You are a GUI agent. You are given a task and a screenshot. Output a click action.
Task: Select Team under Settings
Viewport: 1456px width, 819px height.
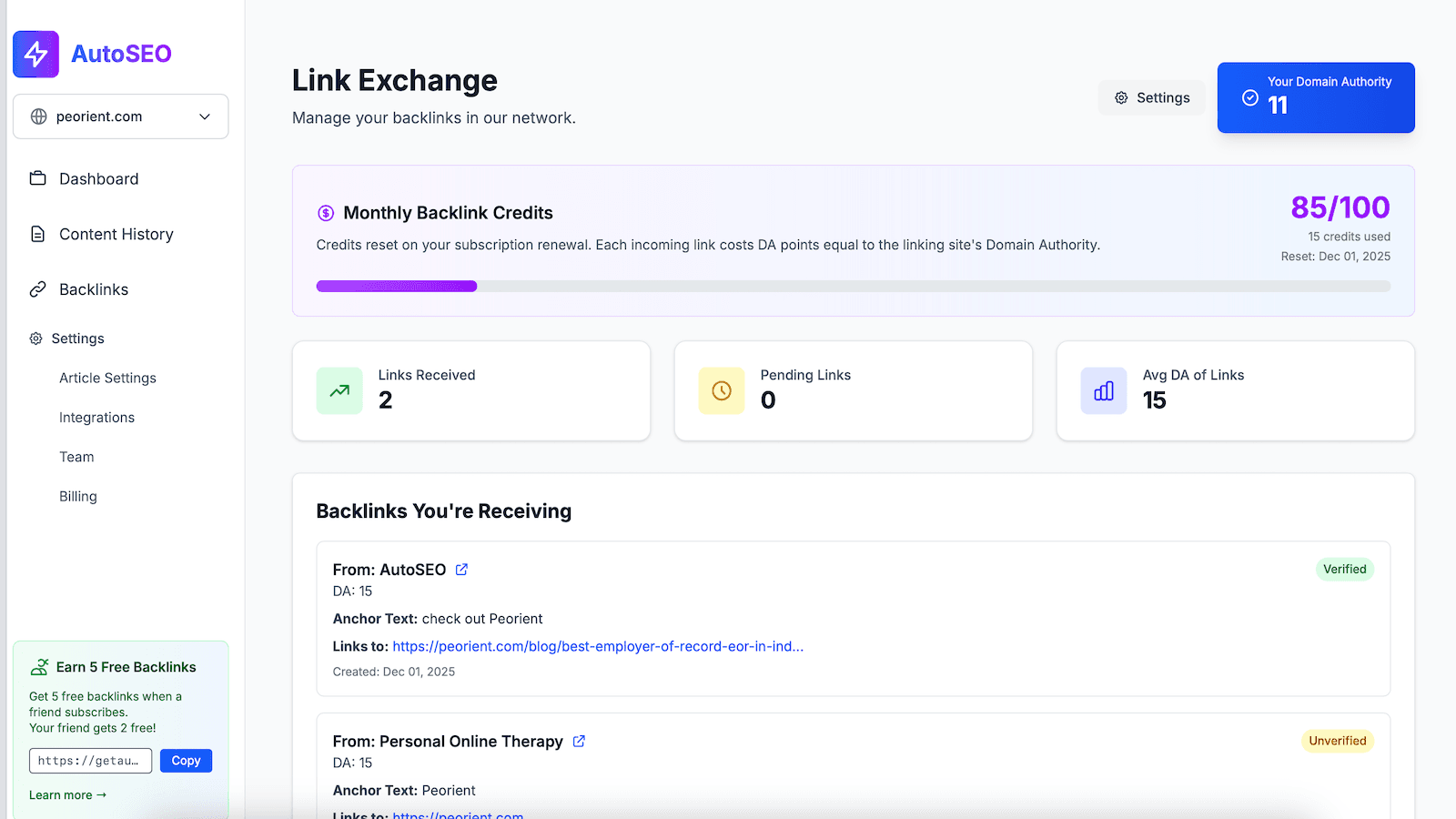[x=76, y=457]
